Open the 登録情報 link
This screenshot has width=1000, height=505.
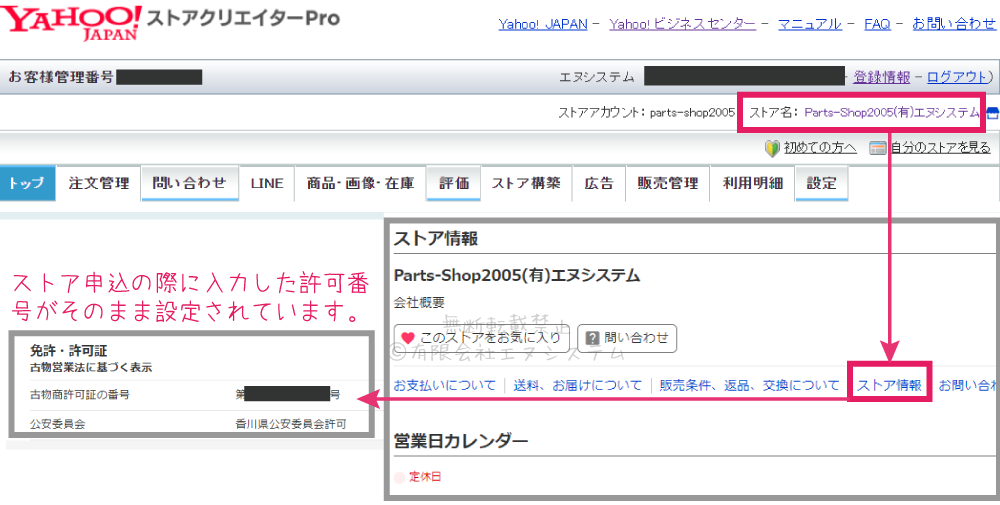[x=882, y=77]
